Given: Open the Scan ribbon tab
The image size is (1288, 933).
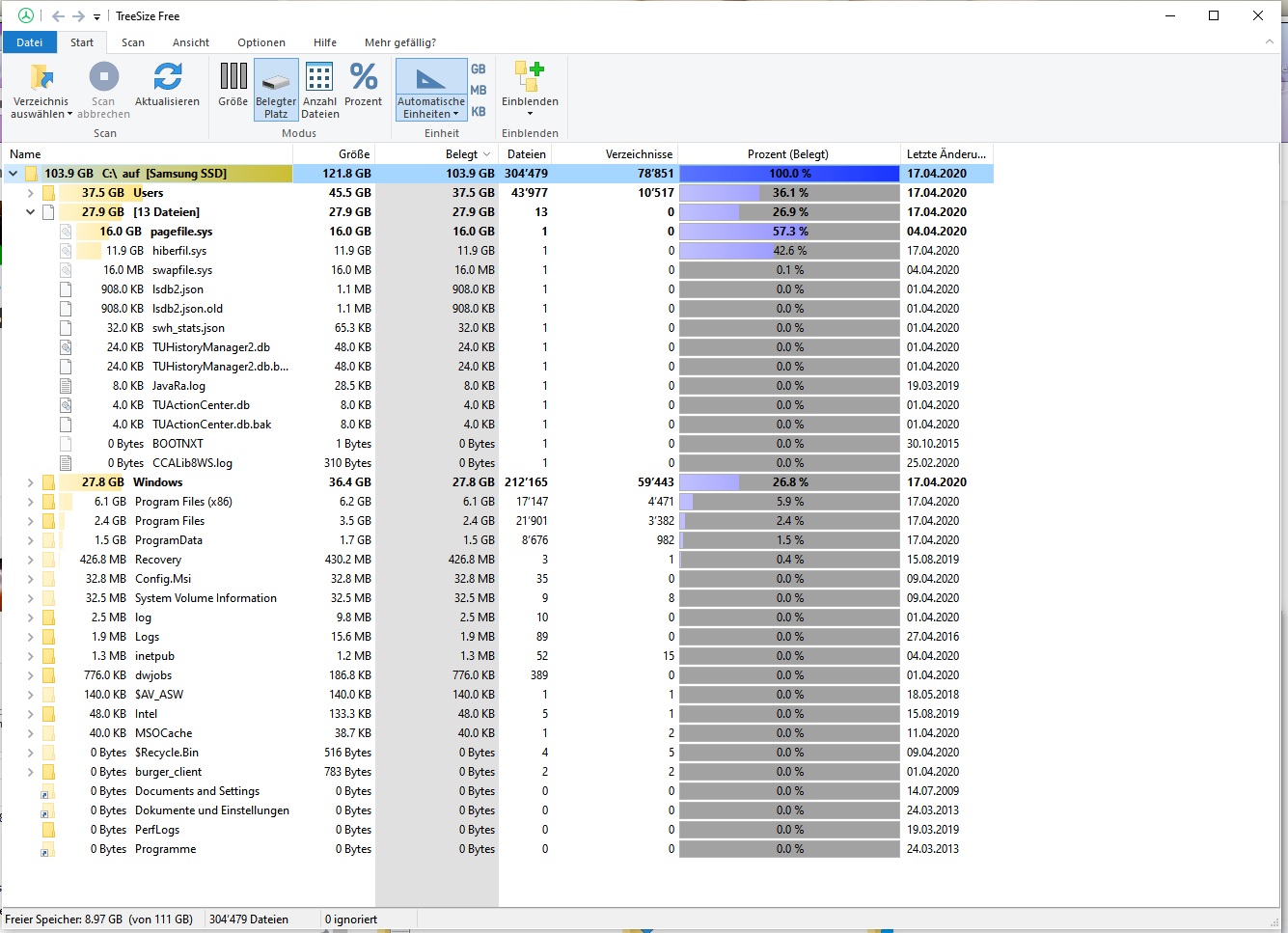Looking at the screenshot, I should pyautogui.click(x=133, y=42).
